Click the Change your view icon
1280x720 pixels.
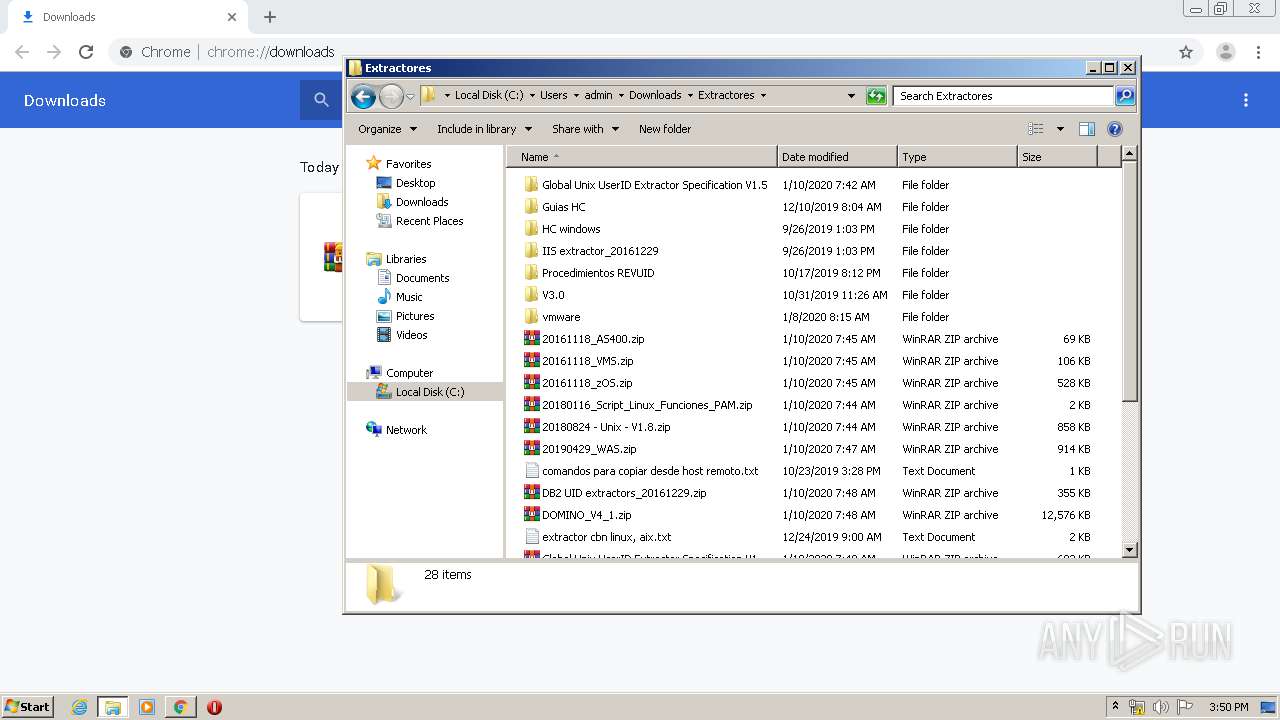tap(1036, 129)
